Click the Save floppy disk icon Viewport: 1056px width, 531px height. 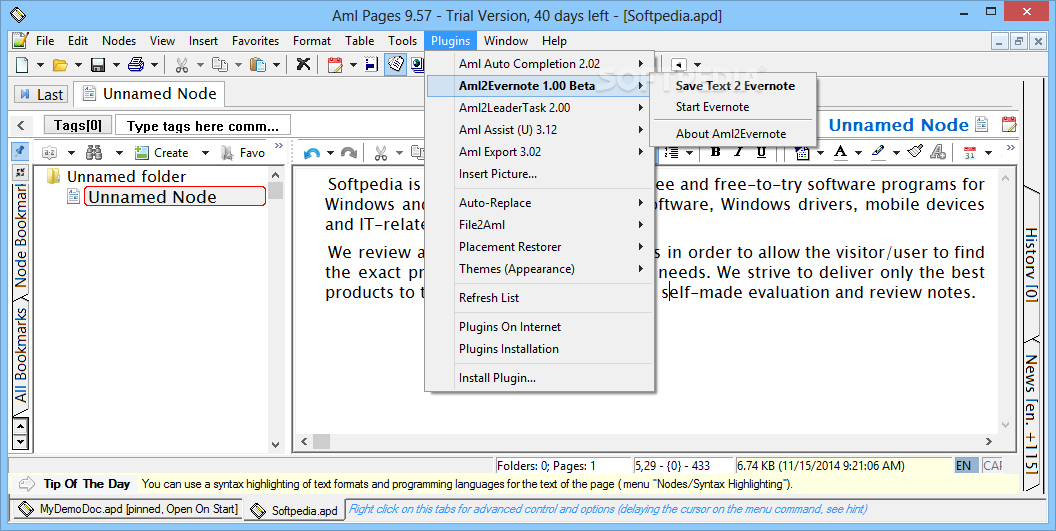98,65
